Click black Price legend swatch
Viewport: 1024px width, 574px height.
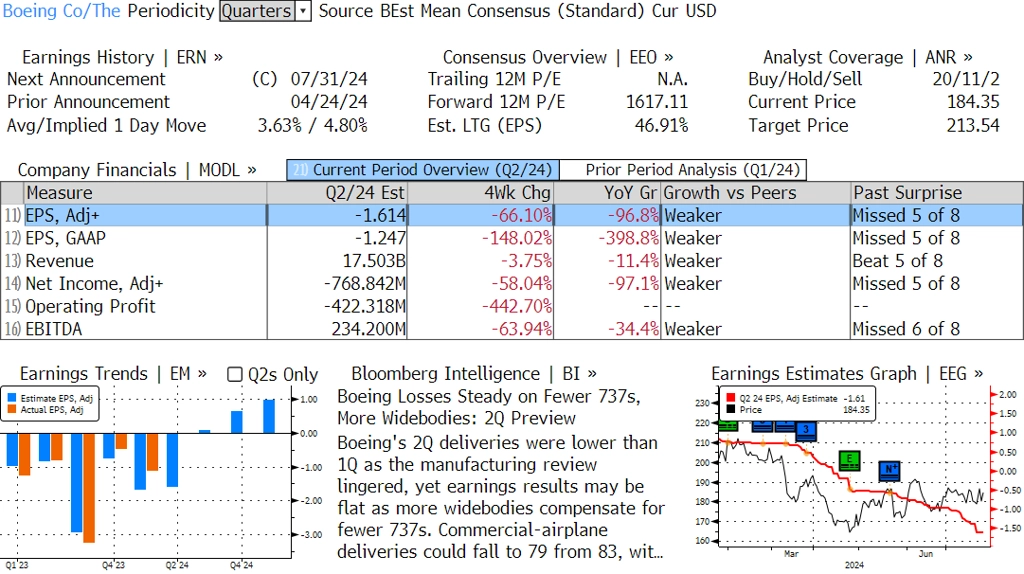[730, 409]
